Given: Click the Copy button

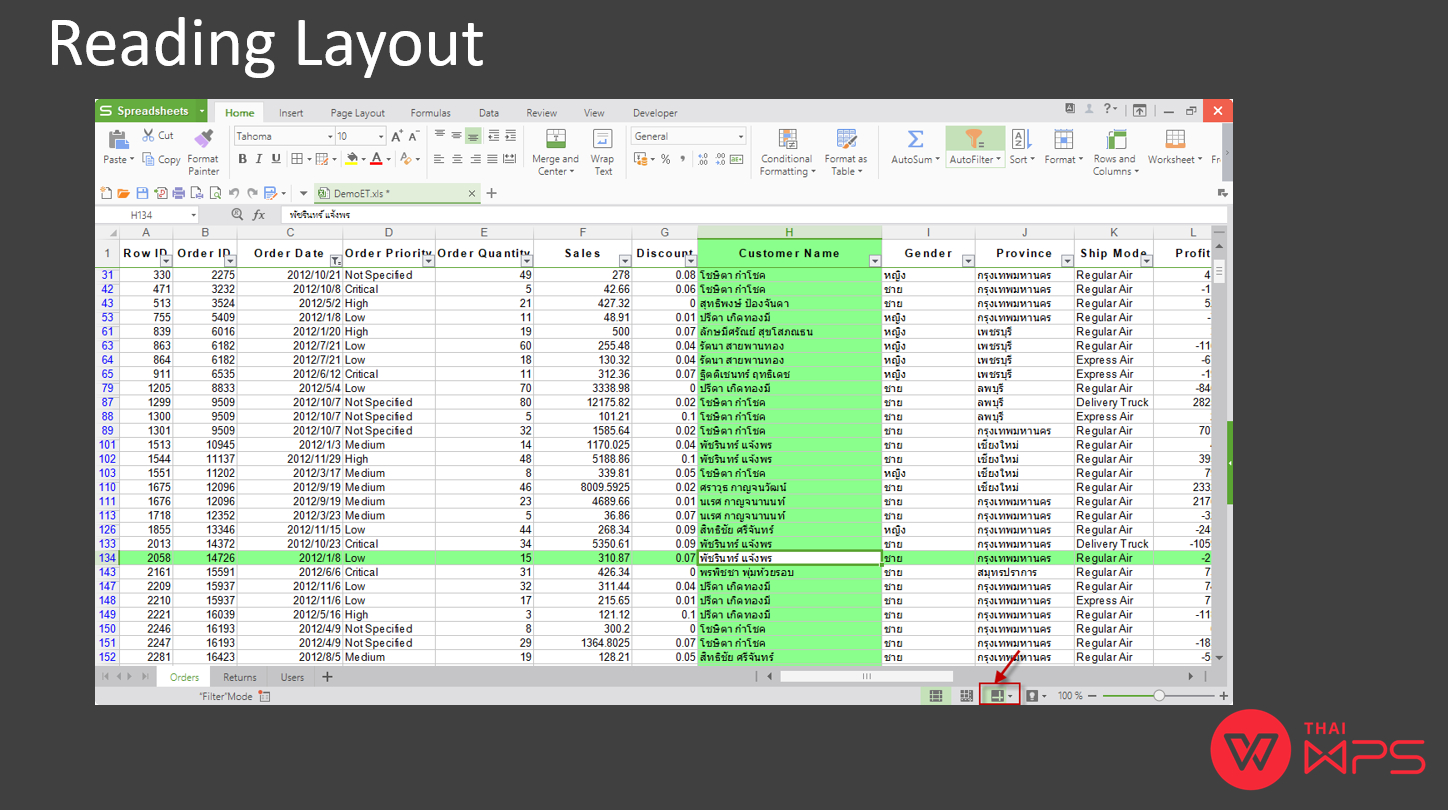Looking at the screenshot, I should [162, 159].
